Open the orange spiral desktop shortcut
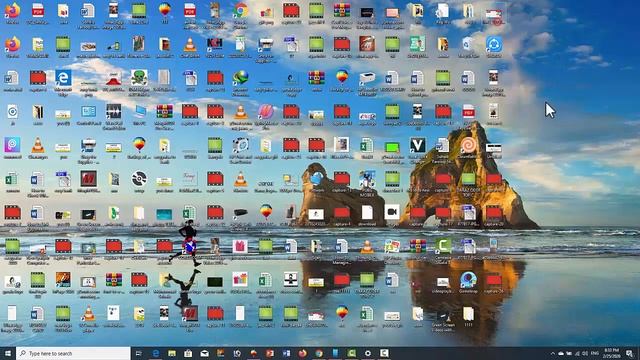The height and width of the screenshot is (360, 640). click(x=468, y=145)
